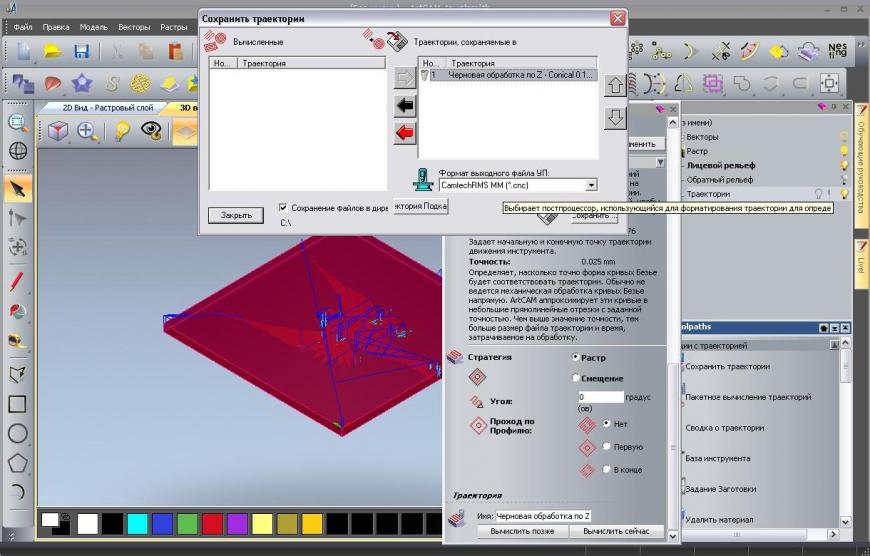Click Сохранить траектории in Toolpaths panel
The height and width of the screenshot is (556, 870).
[x=727, y=366]
